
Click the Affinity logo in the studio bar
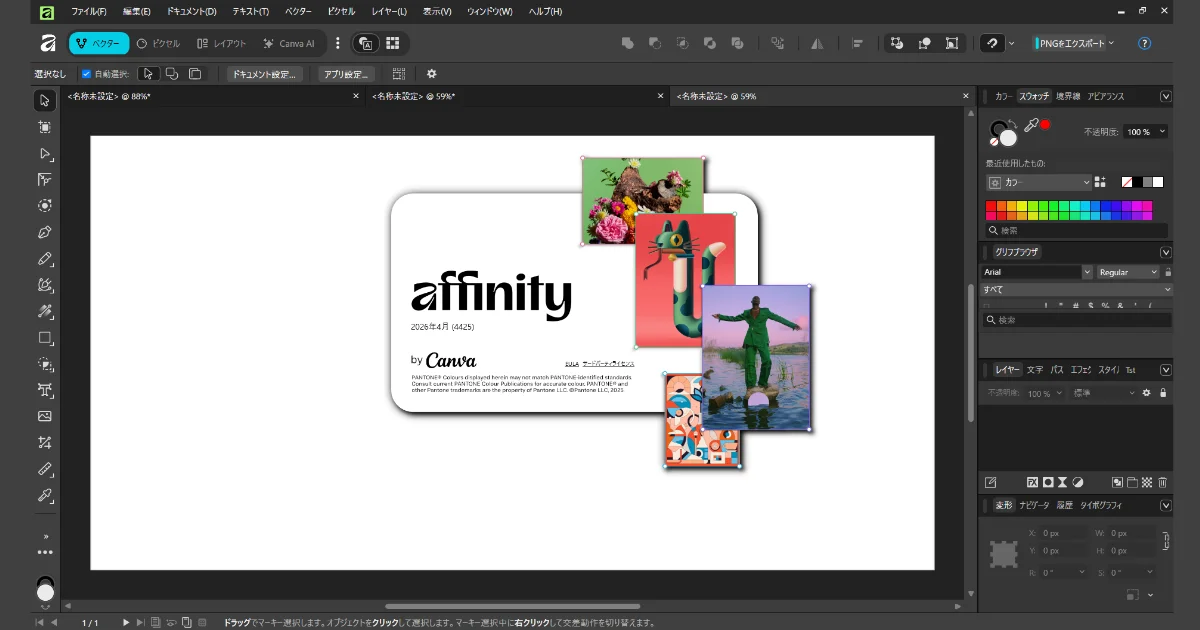(47, 43)
